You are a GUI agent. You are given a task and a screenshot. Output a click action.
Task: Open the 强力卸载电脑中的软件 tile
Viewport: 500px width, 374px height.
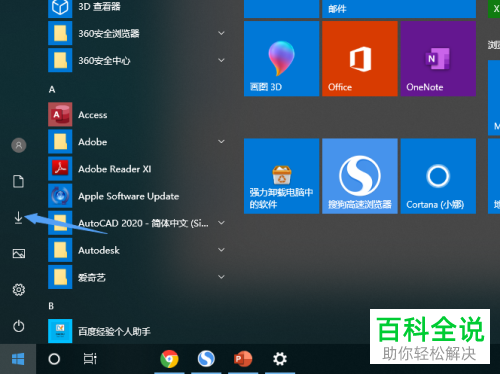click(x=281, y=176)
